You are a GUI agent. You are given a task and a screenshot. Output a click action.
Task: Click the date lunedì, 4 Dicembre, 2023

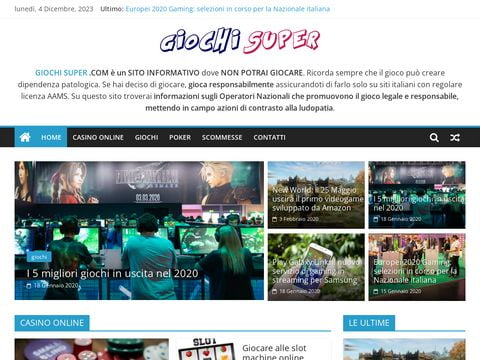click(x=54, y=9)
